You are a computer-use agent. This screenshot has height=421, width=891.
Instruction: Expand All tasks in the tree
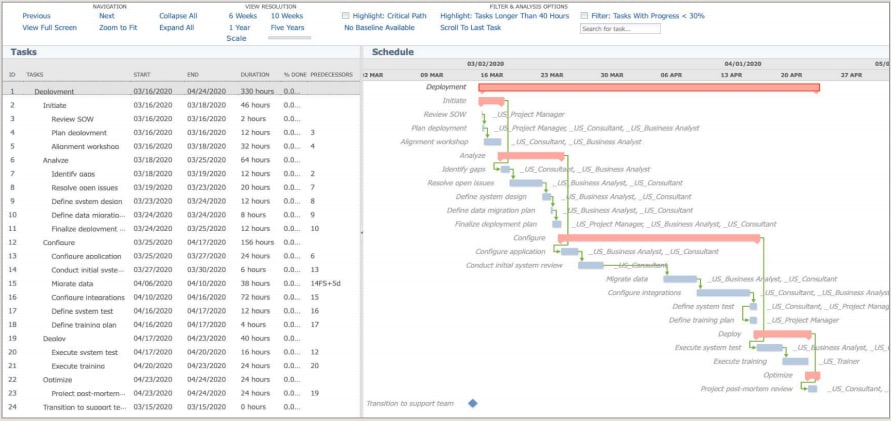(x=177, y=27)
